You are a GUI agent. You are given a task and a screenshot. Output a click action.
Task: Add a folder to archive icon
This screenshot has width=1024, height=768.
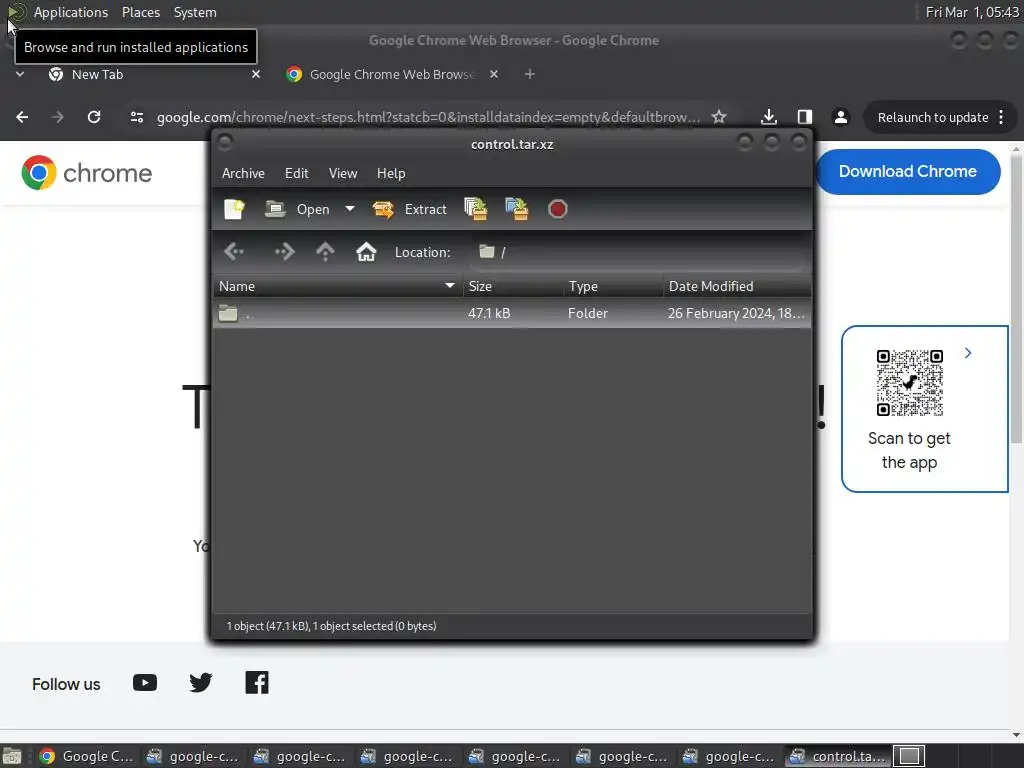coord(517,209)
